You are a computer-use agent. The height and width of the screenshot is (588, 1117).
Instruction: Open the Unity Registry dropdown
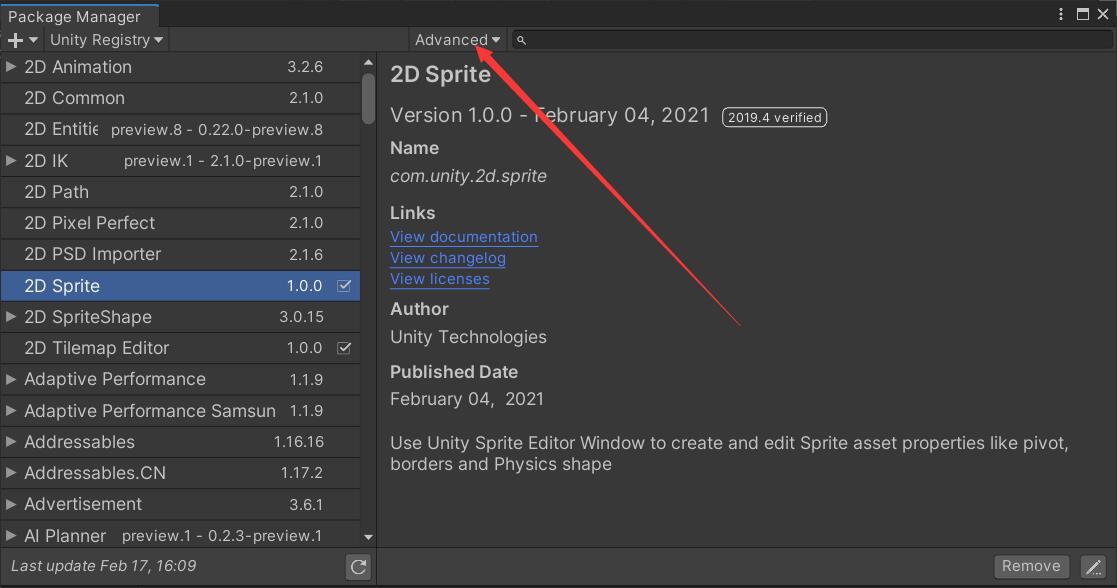(x=105, y=40)
